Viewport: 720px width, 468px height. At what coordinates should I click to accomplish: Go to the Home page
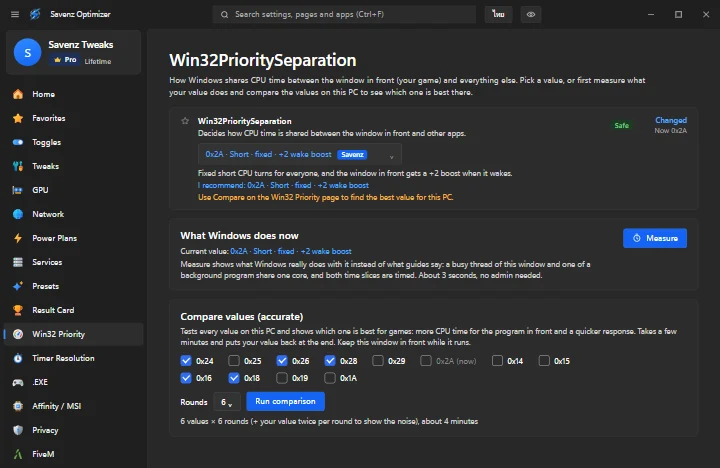74,94
